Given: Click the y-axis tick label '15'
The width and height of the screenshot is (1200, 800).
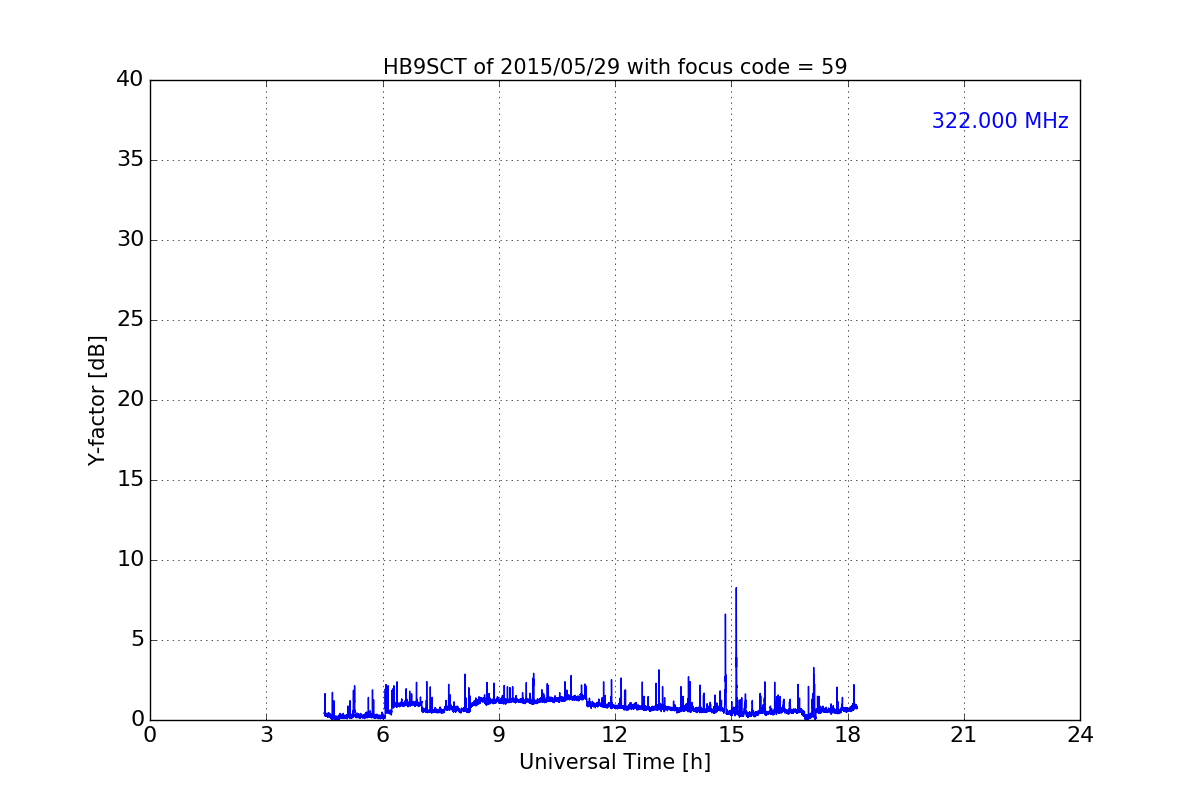Looking at the screenshot, I should coord(130,480).
